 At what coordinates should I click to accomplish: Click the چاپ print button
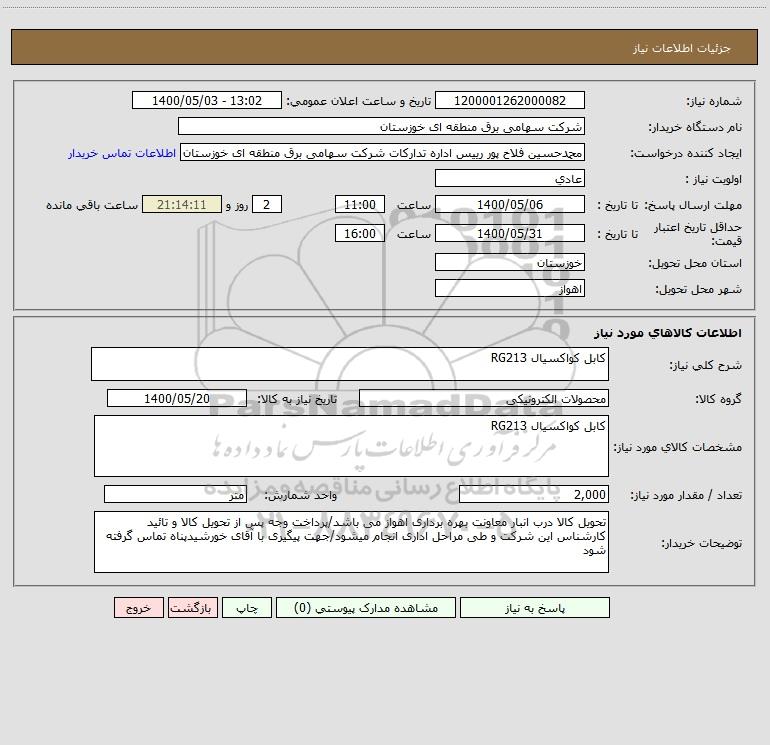247,608
